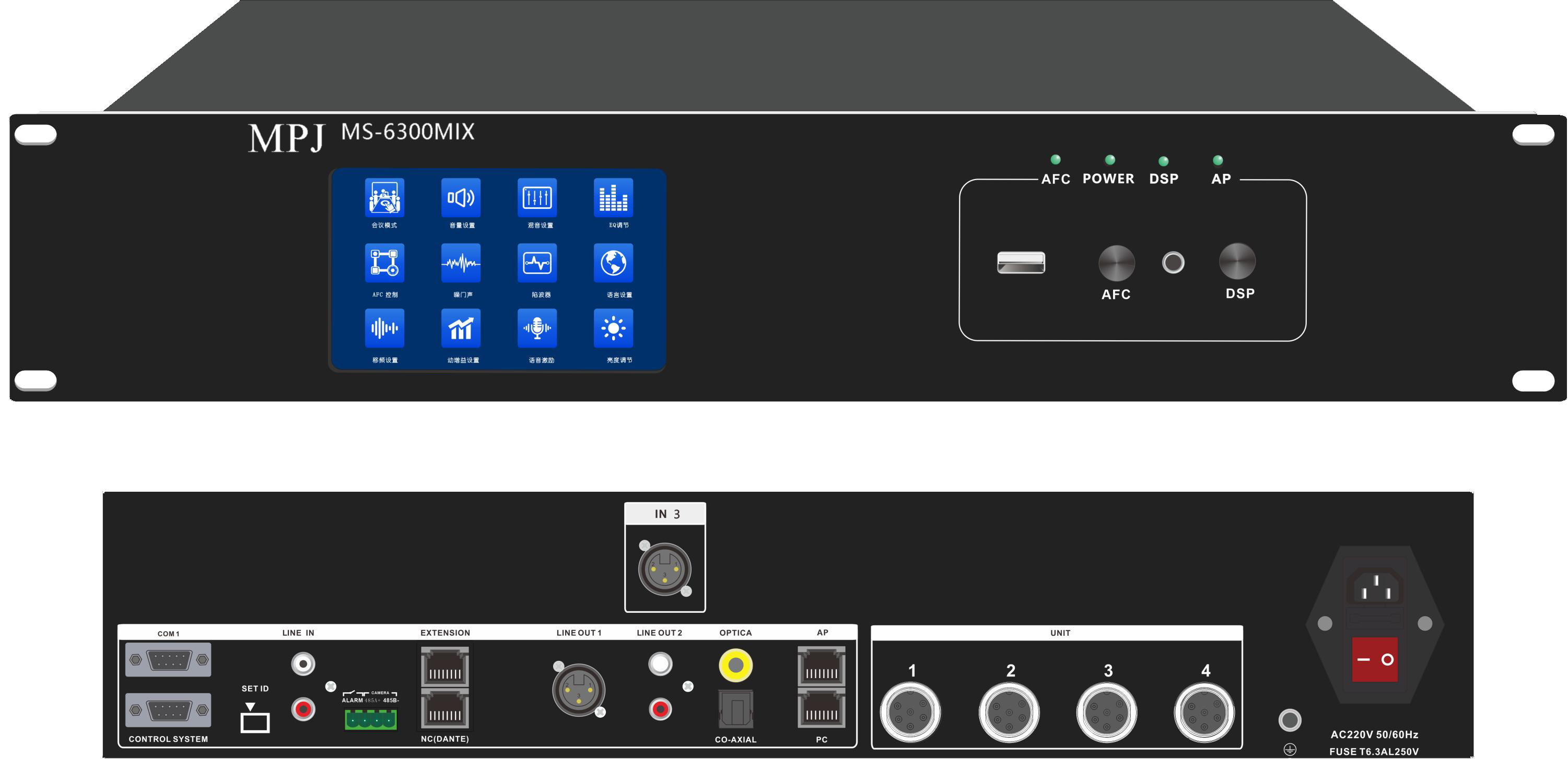The width and height of the screenshot is (1568, 759).
Task: Click the CONTROL SYSTEM lower serial port
Action: pyautogui.click(x=169, y=710)
